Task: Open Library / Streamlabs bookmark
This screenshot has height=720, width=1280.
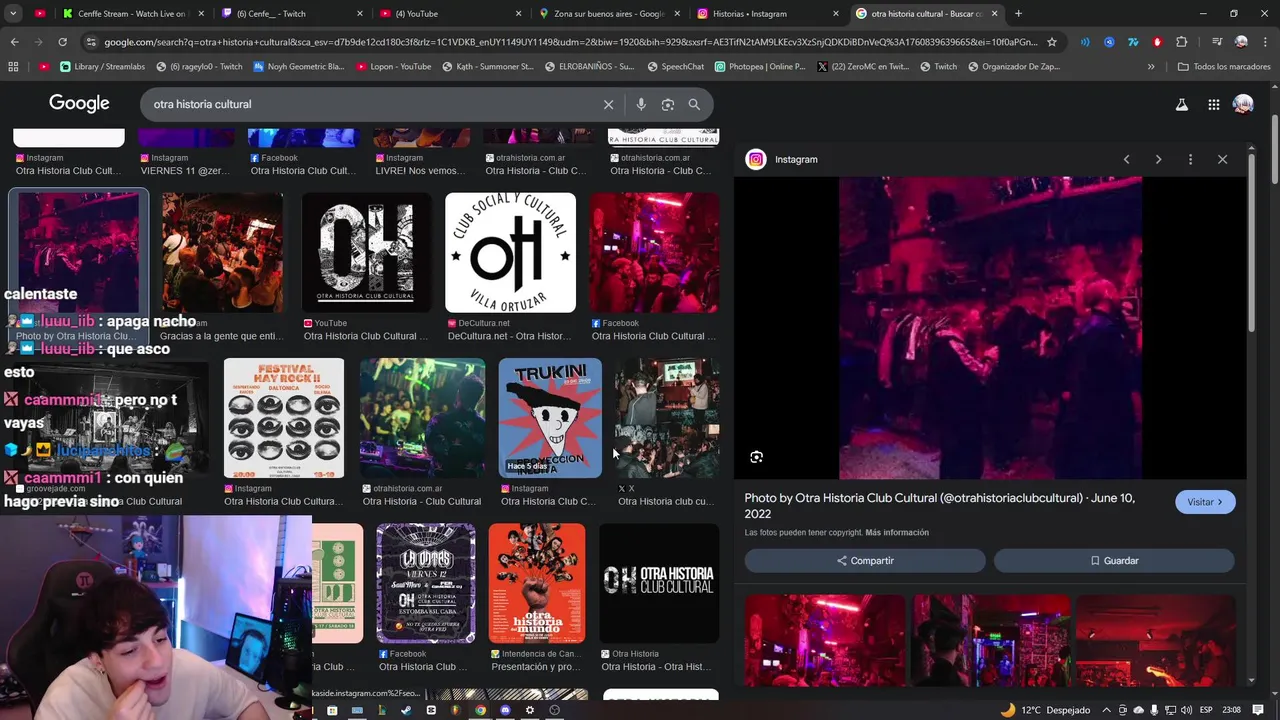Action: 102,66
